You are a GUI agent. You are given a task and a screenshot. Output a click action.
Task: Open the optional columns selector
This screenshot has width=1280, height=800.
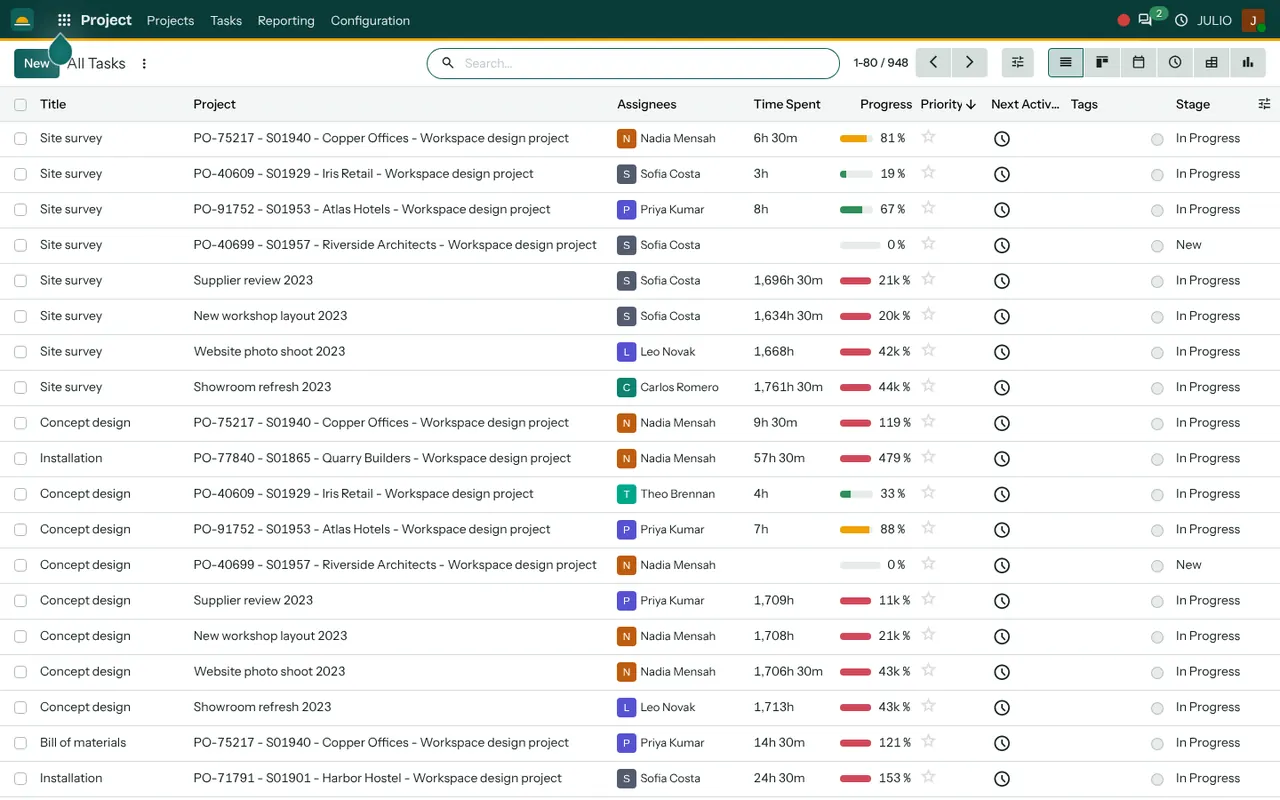1264,104
